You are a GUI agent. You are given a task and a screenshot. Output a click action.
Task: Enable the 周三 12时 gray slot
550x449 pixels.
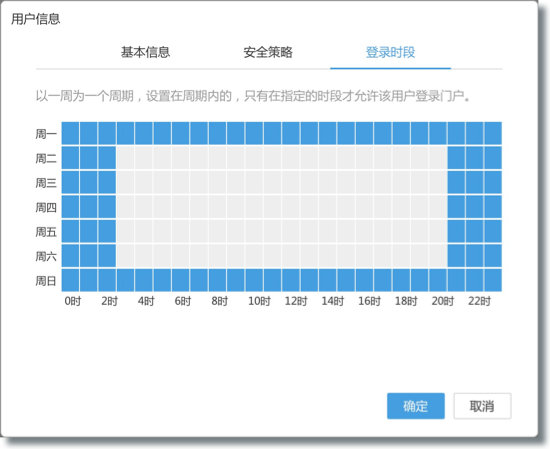pos(291,182)
